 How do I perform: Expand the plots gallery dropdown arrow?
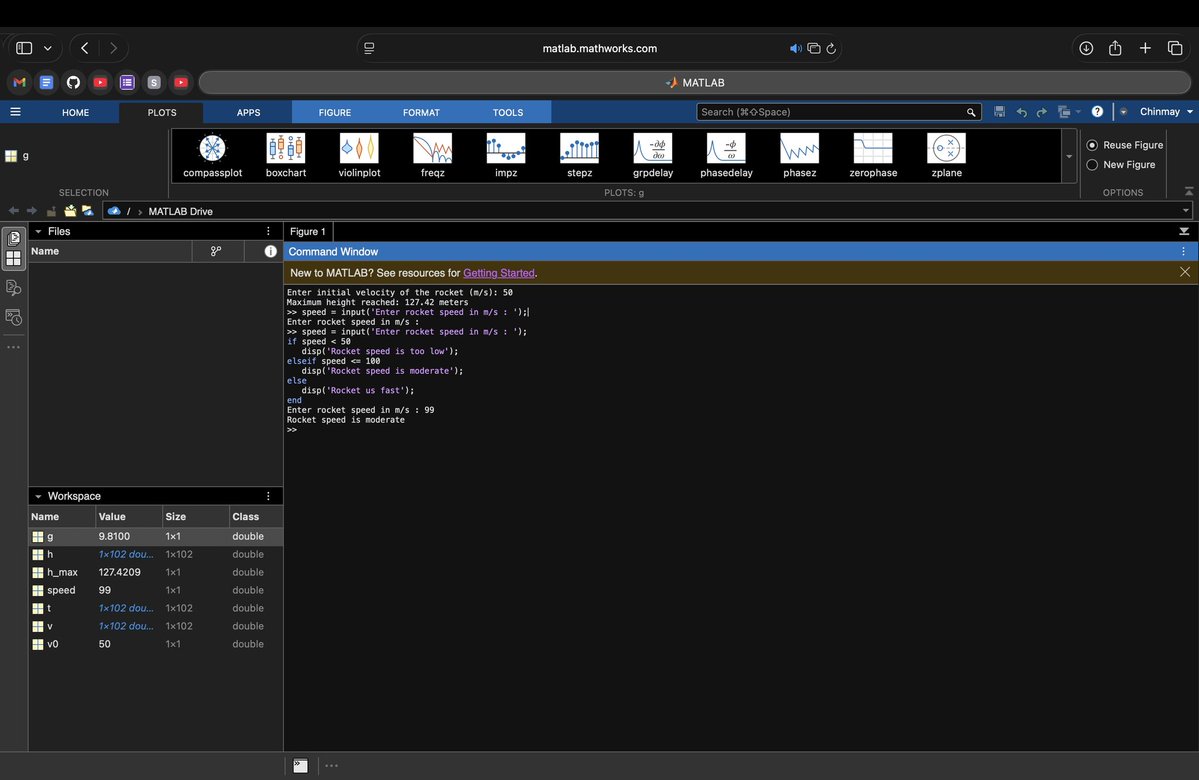tap(1069, 156)
